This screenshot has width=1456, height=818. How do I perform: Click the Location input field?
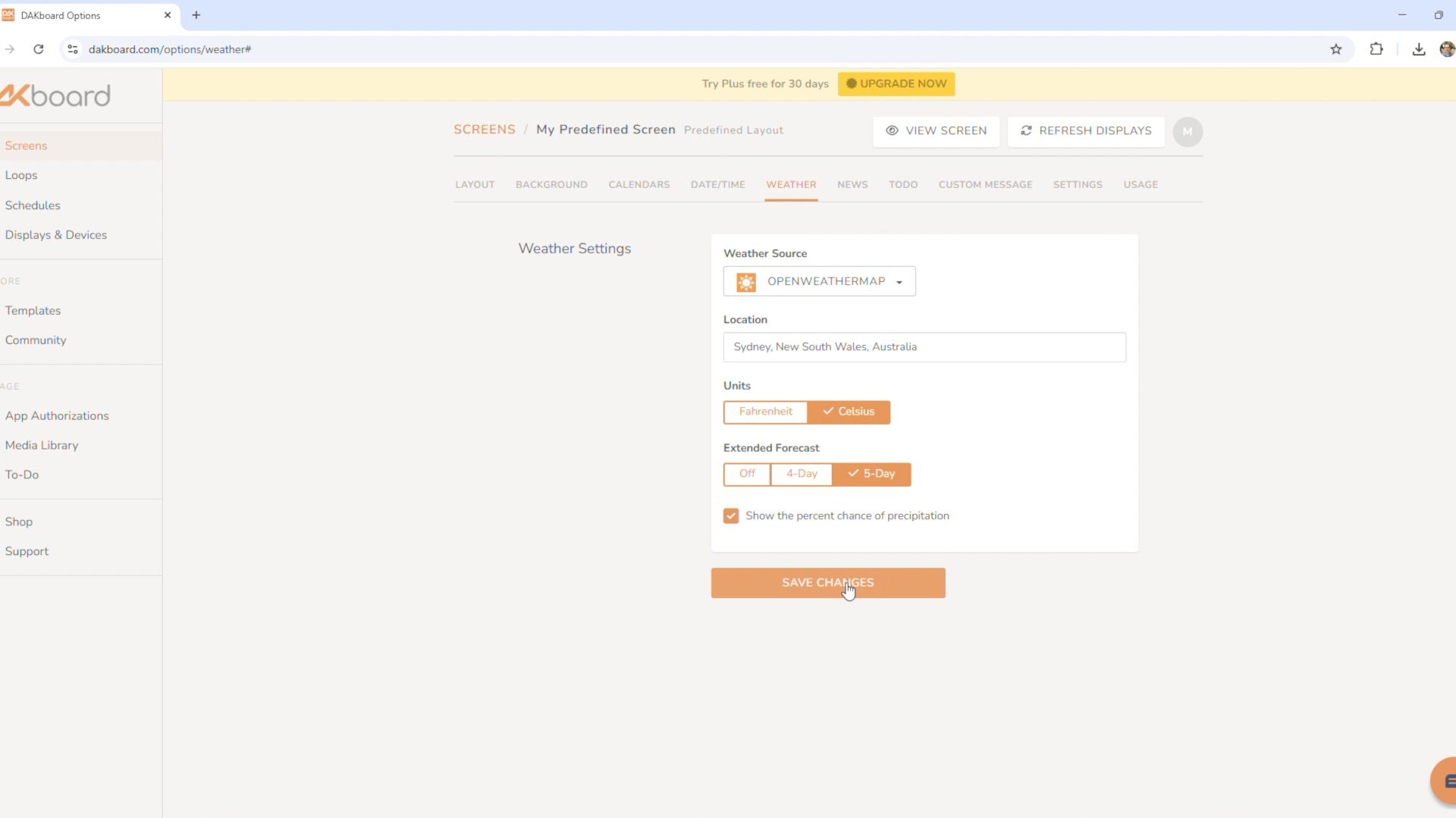tap(924, 347)
